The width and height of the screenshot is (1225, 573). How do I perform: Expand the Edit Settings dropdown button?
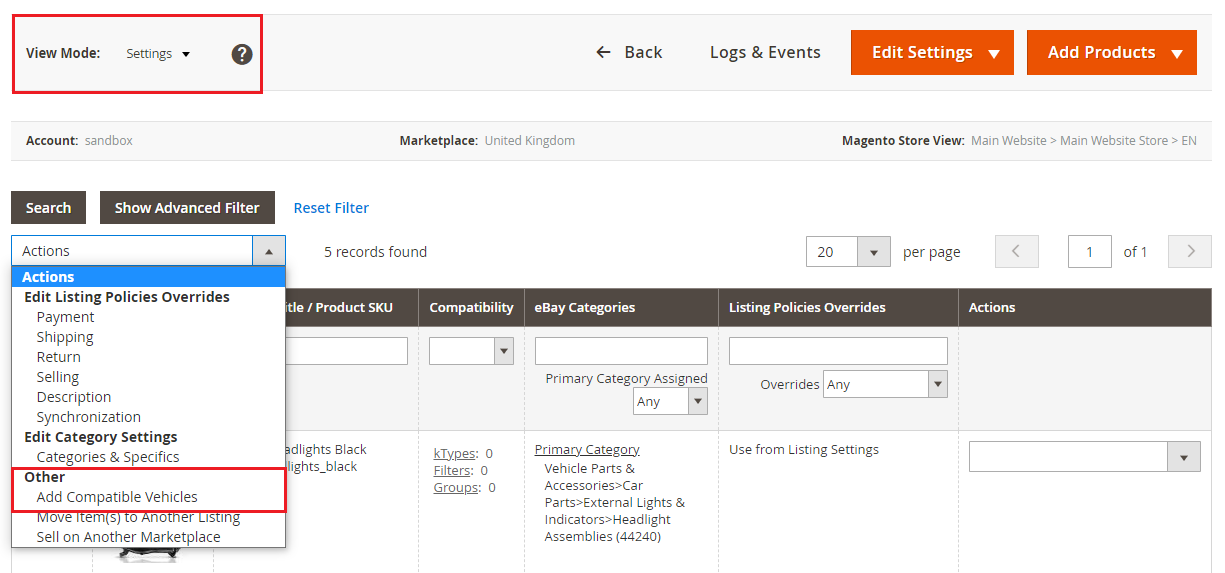(x=932, y=52)
